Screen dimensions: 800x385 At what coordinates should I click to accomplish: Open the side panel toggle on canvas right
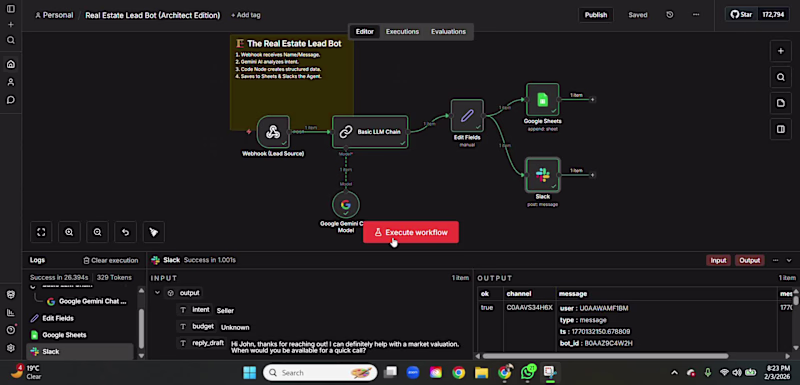point(781,129)
